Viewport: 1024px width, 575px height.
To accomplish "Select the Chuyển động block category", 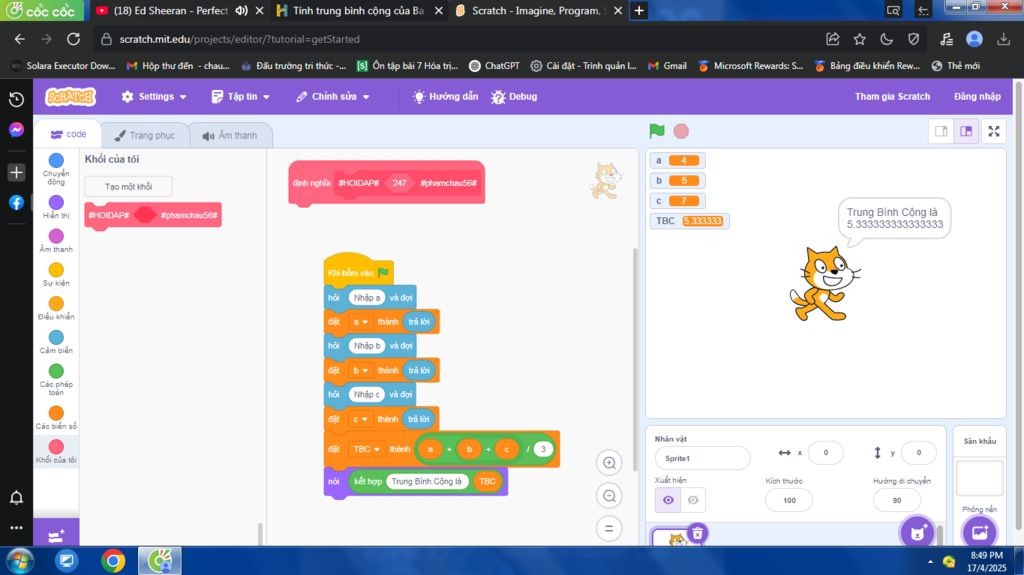I will [x=56, y=169].
